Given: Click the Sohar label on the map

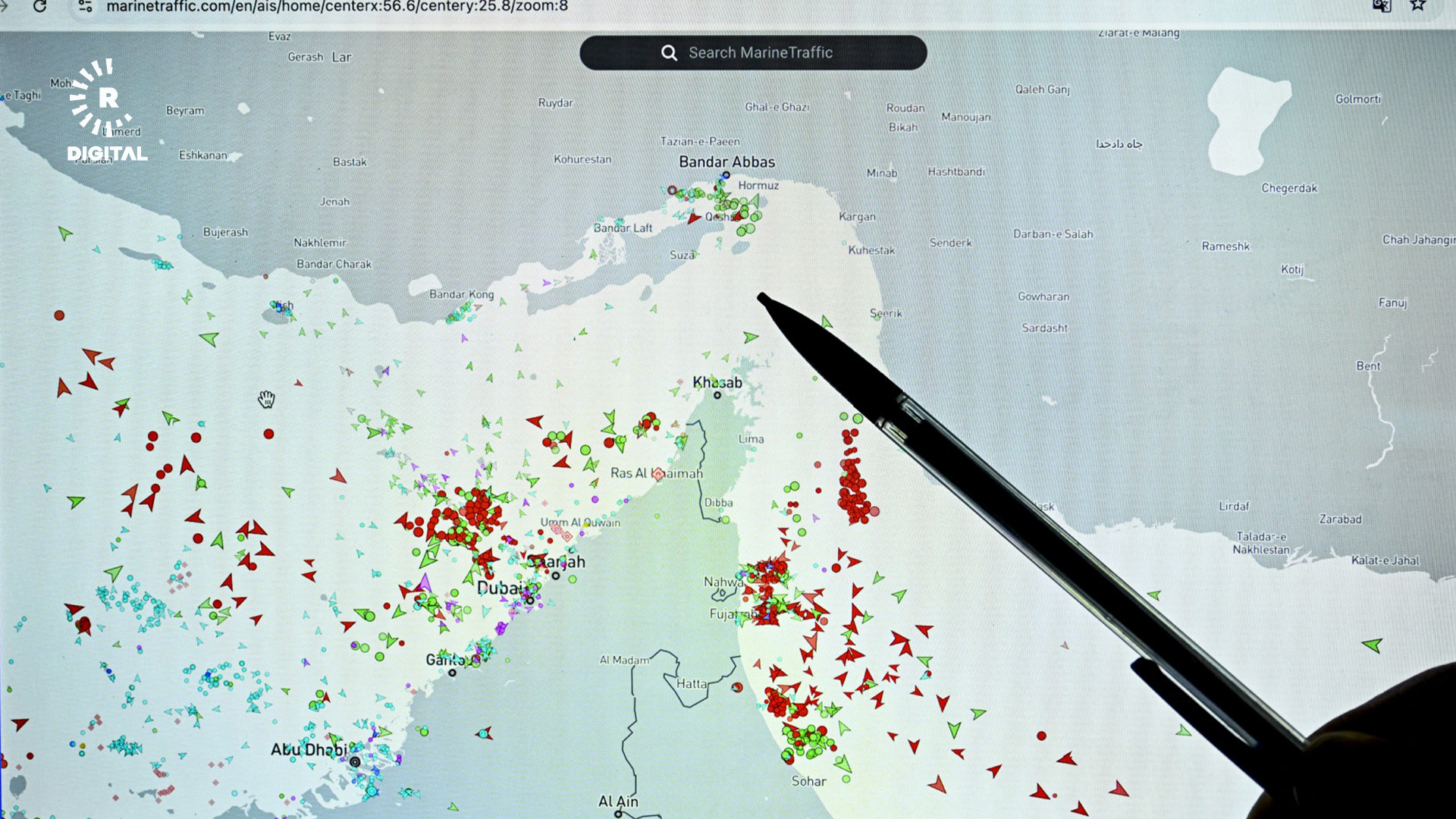Looking at the screenshot, I should coord(808,781).
